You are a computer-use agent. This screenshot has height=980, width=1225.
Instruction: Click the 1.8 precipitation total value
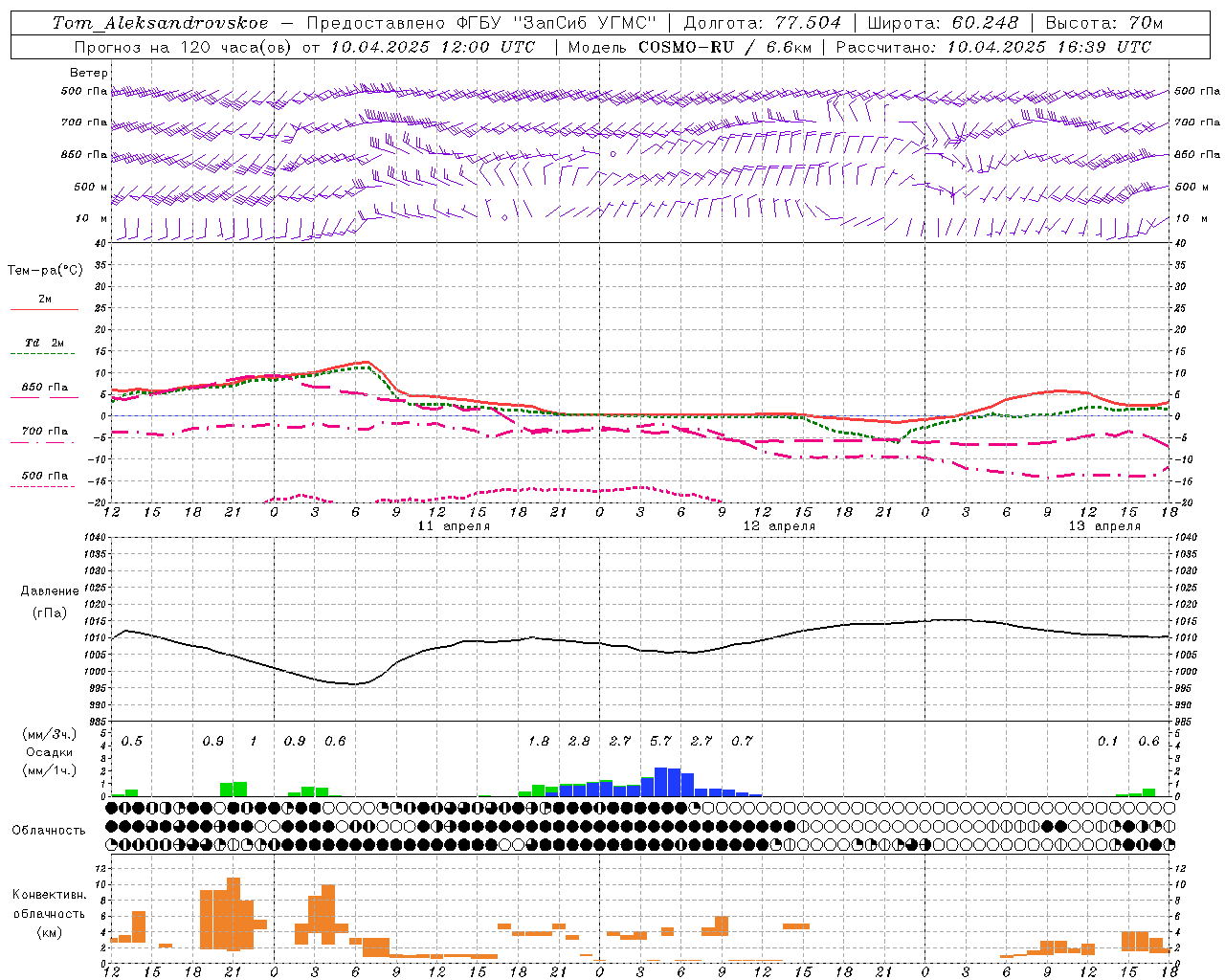(x=539, y=741)
